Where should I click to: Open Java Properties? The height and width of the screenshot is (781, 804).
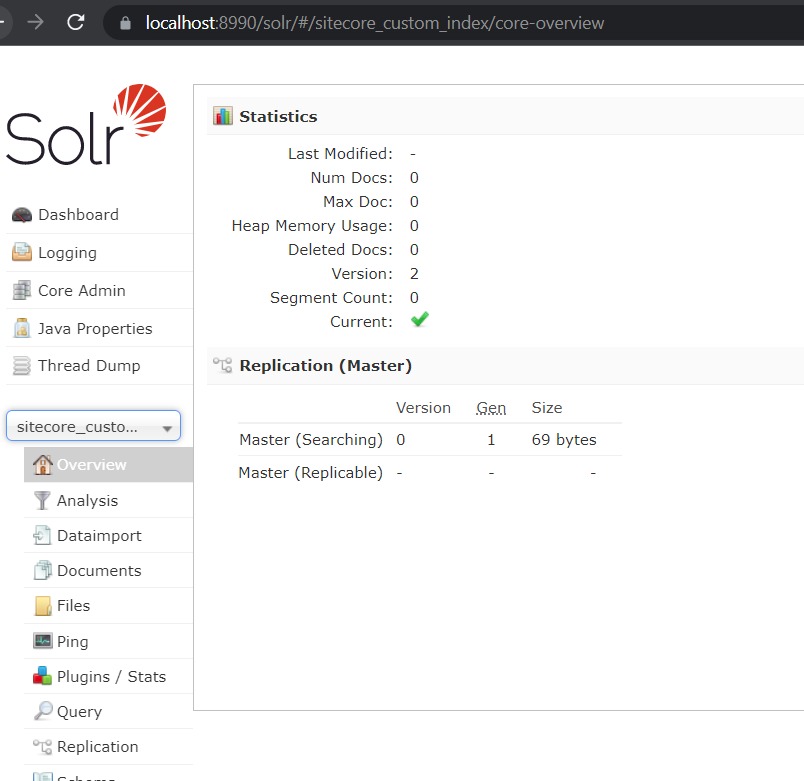(95, 329)
